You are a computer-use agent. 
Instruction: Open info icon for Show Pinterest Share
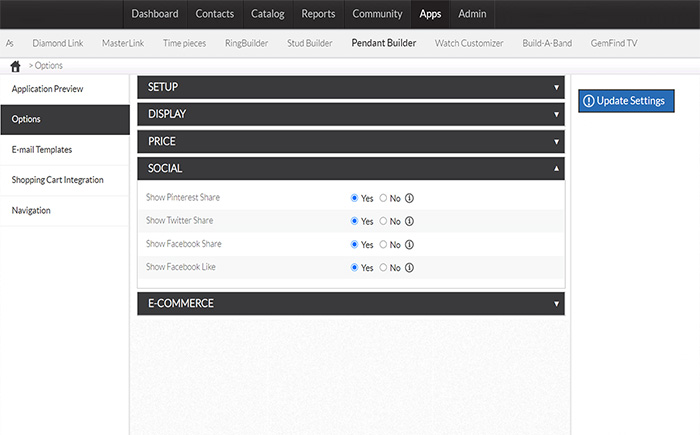[x=409, y=198]
